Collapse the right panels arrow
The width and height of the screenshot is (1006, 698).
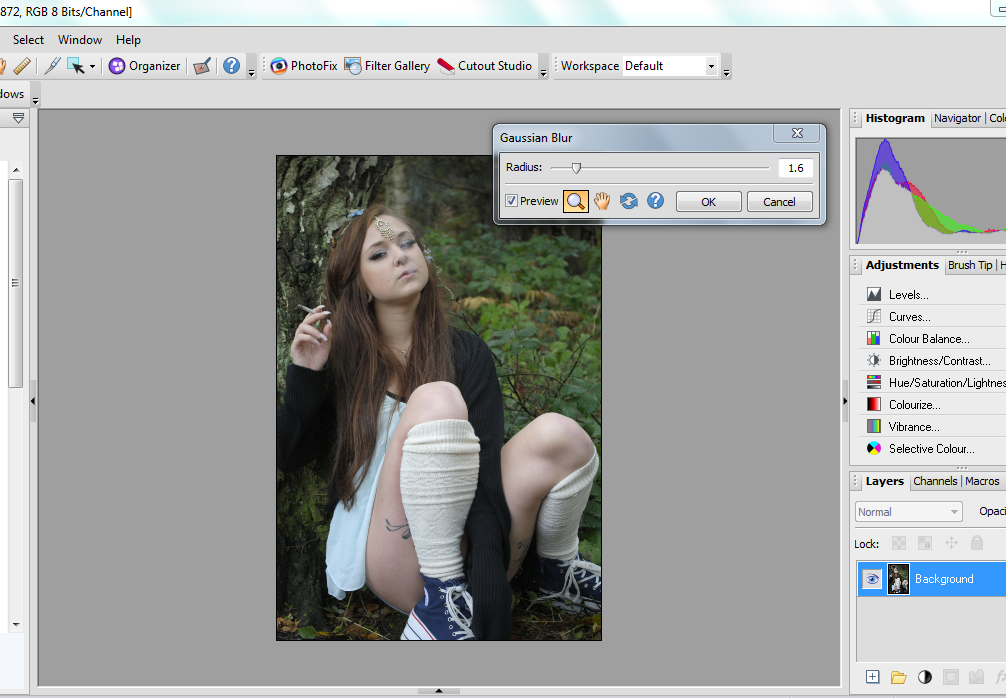845,401
